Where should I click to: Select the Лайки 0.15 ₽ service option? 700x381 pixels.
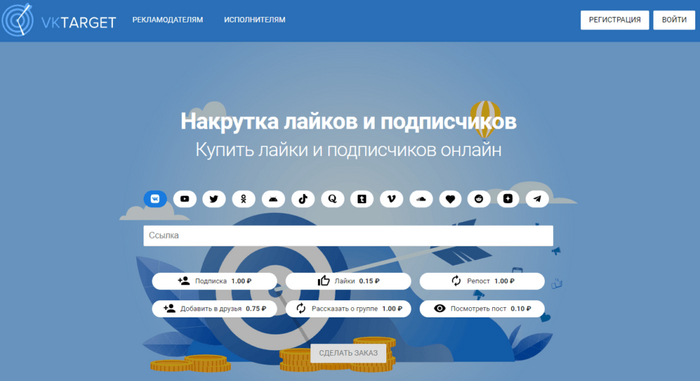pos(348,281)
